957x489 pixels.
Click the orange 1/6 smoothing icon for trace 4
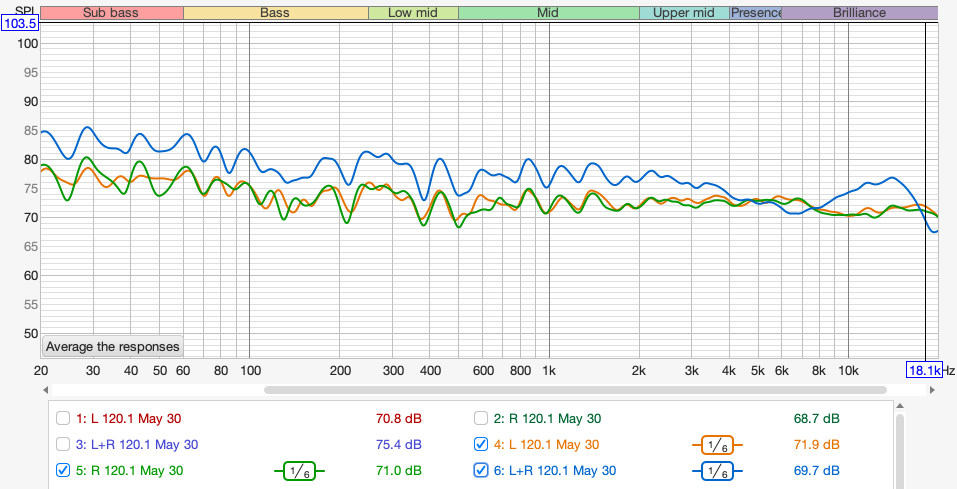pyautogui.click(x=716, y=445)
